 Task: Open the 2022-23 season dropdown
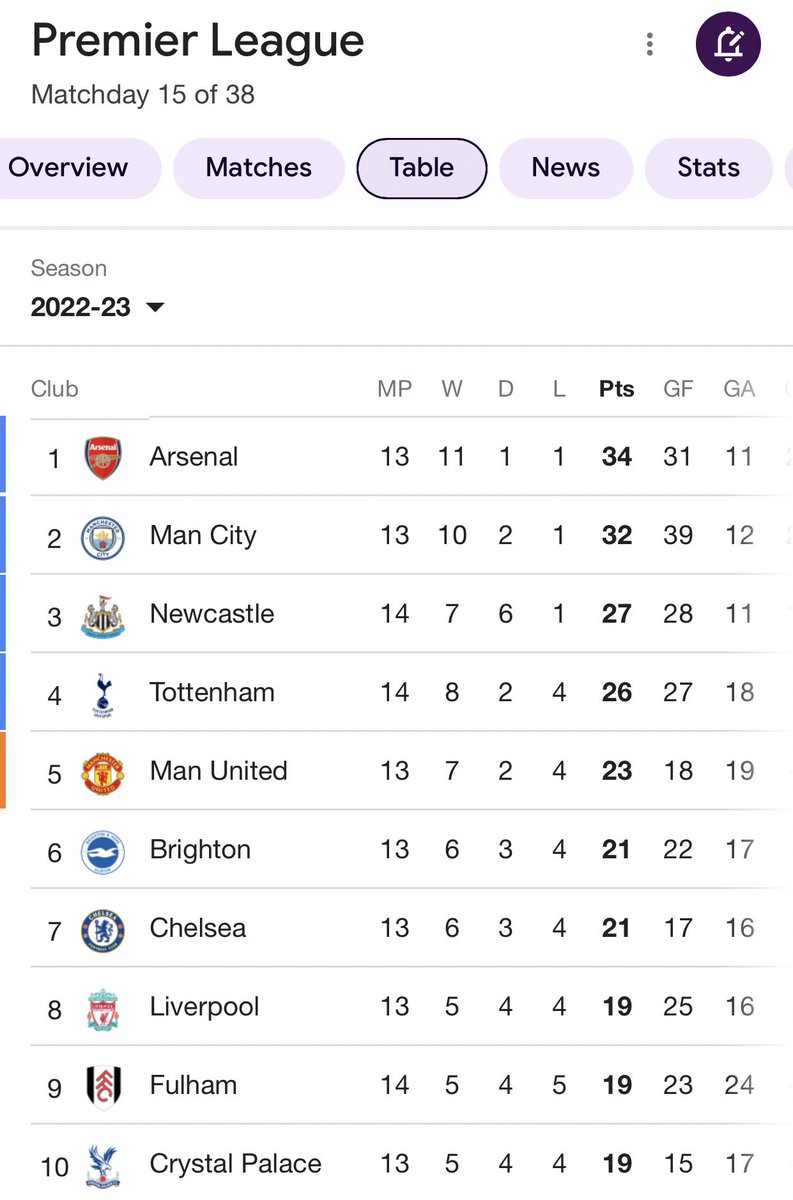(x=97, y=307)
